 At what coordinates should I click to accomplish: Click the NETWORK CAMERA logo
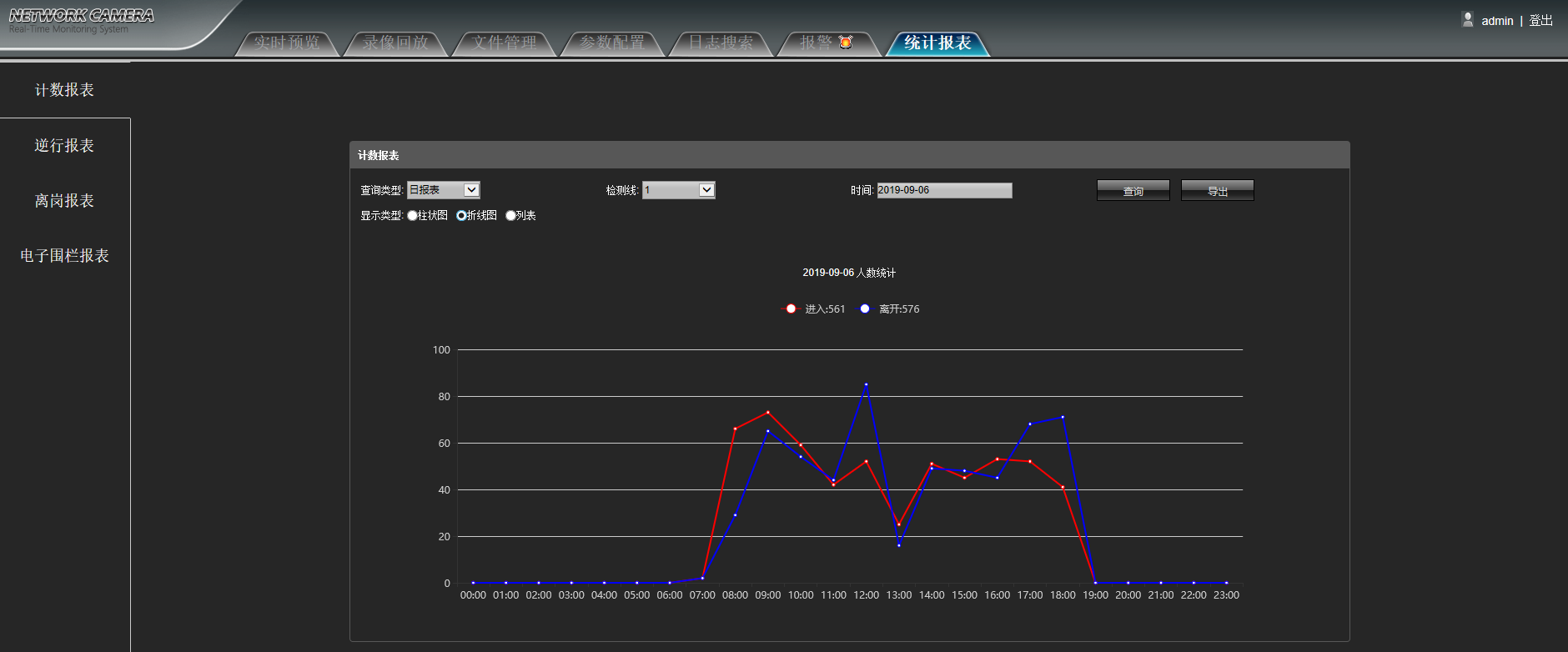tap(81, 16)
